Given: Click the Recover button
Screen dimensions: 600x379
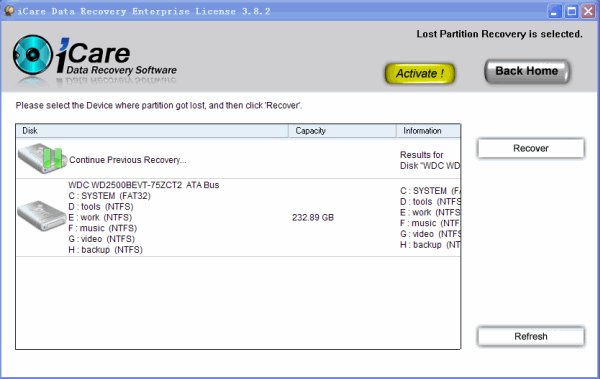Looking at the screenshot, I should 531,148.
